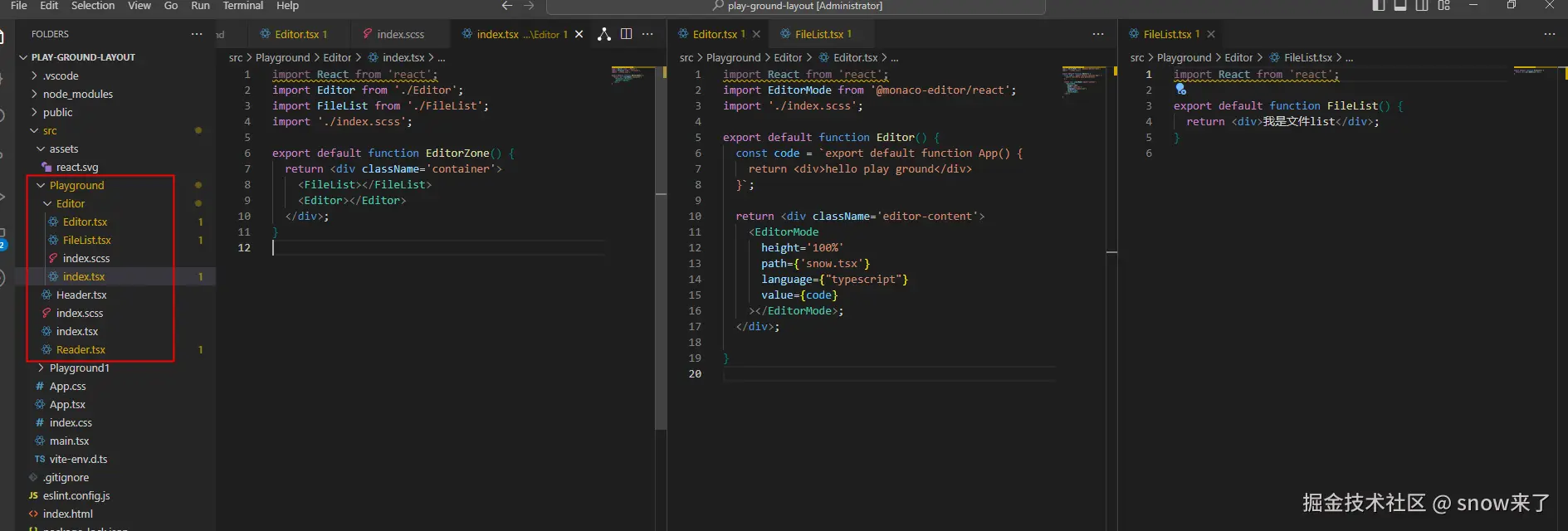Image resolution: width=1568 pixels, height=531 pixels.
Task: Click Editor breadcrumb in the middle editor
Action: click(x=787, y=57)
